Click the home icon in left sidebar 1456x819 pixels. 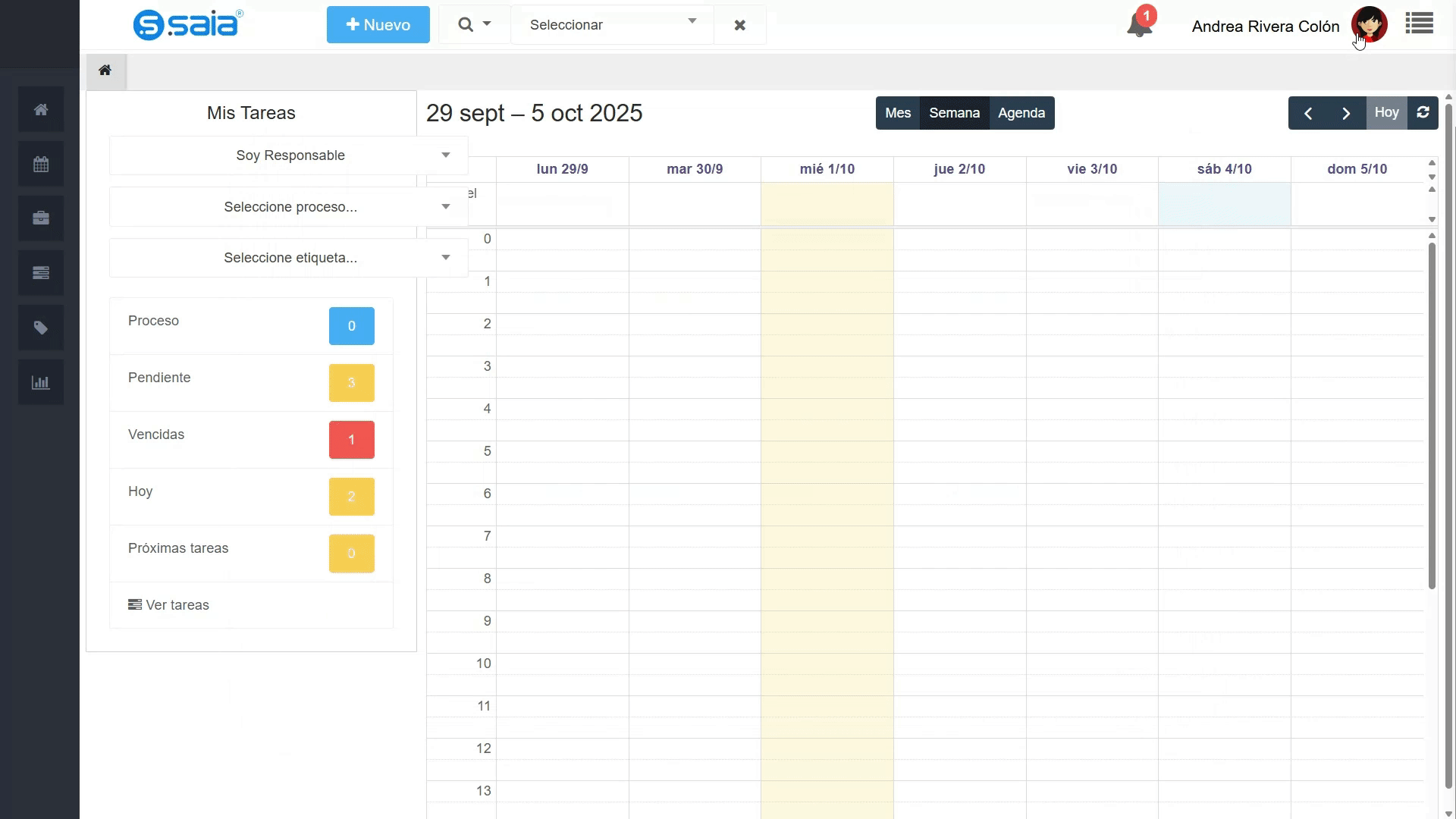(41, 110)
